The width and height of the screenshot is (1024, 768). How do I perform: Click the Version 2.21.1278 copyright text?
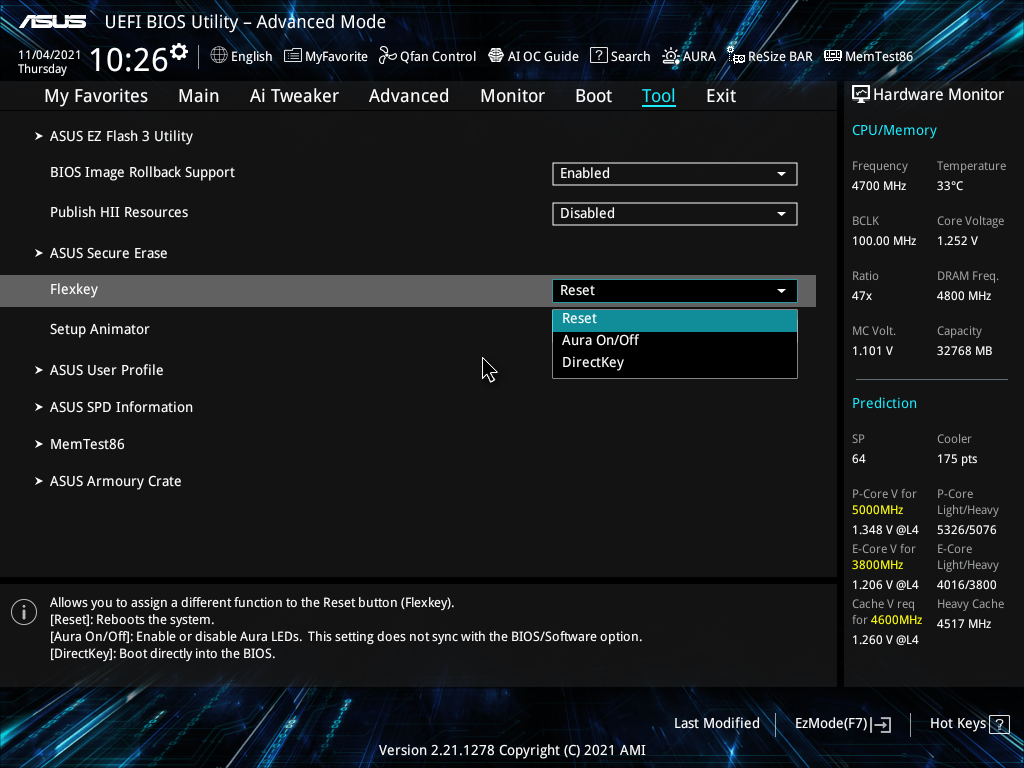tap(512, 750)
